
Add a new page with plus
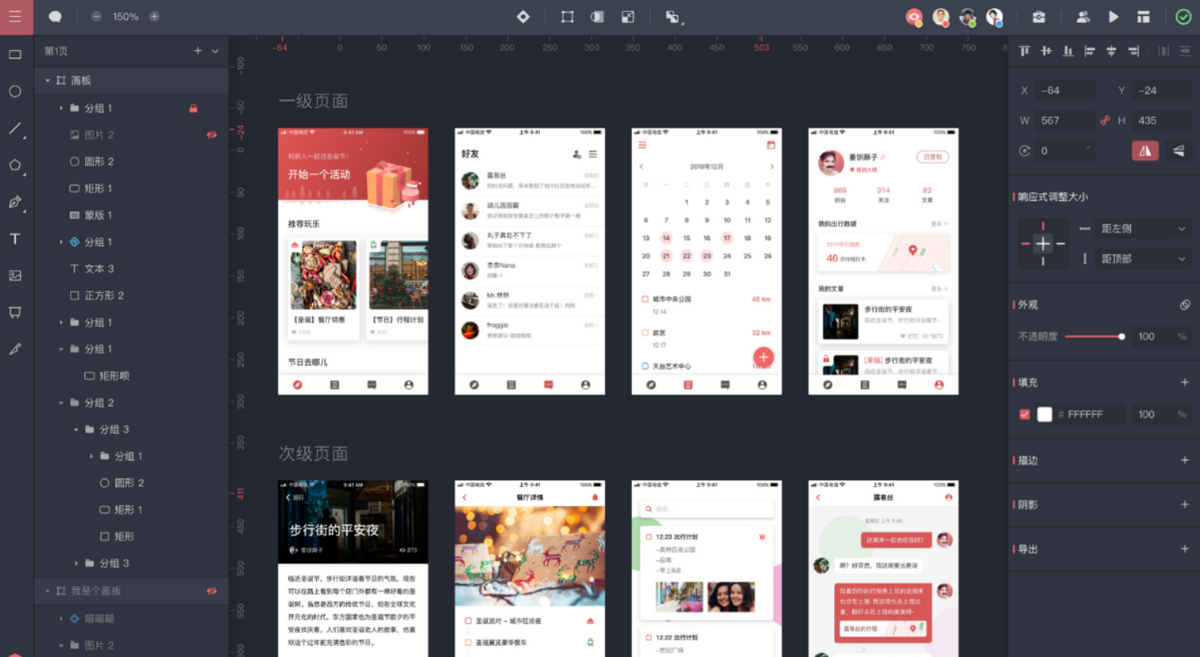click(197, 51)
